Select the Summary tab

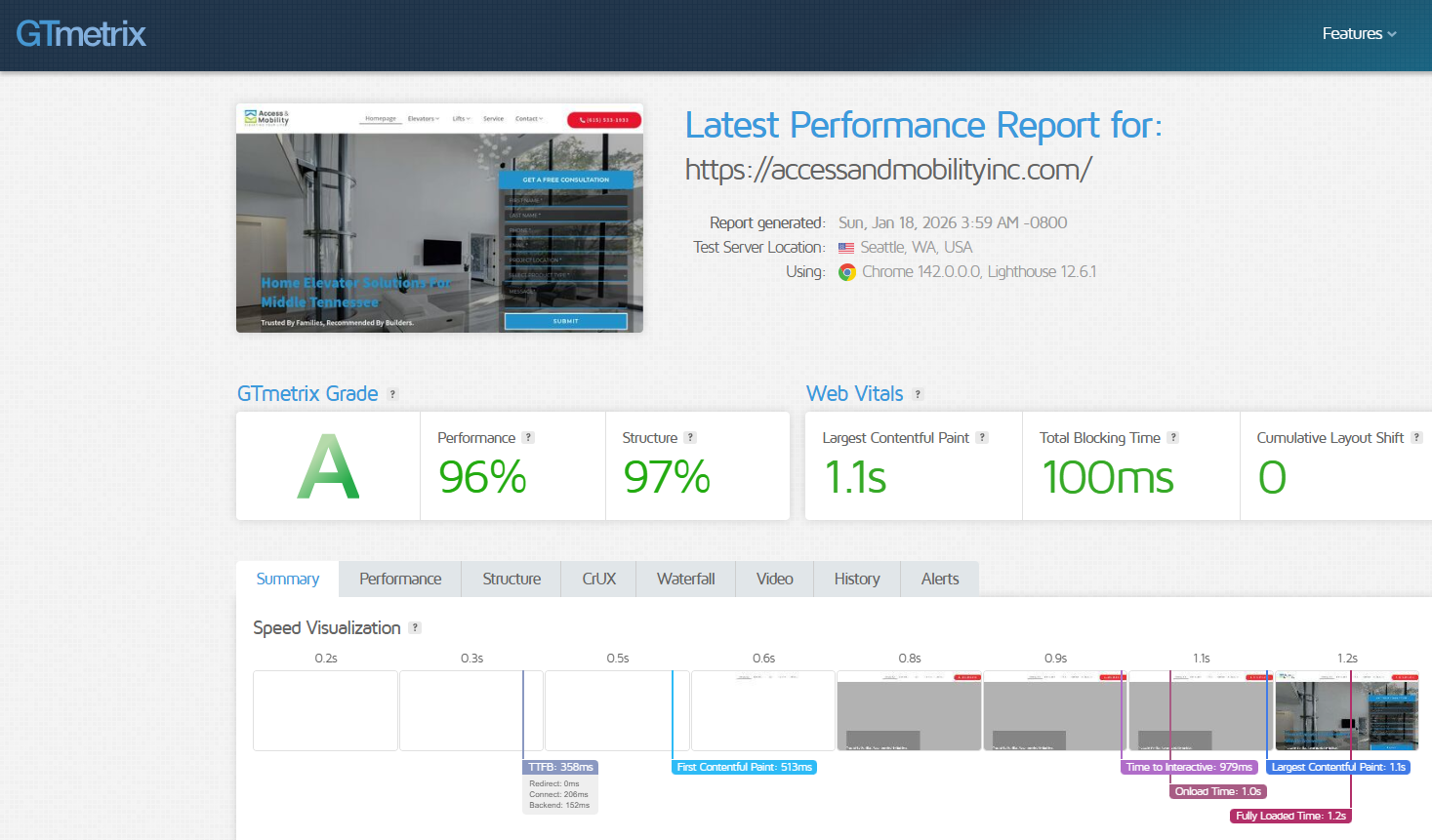tap(288, 579)
